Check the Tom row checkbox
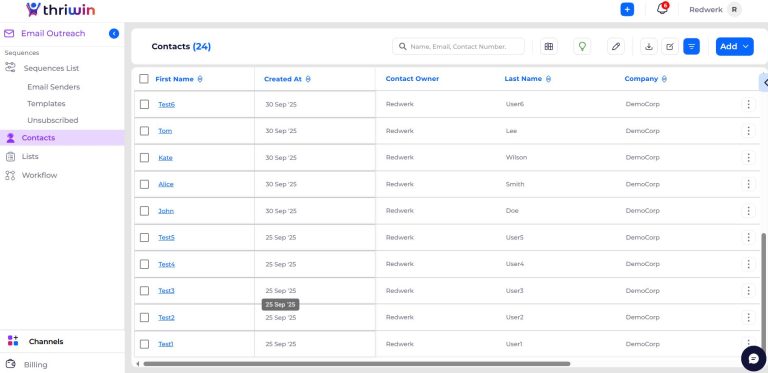This screenshot has height=373, width=768. tap(144, 131)
